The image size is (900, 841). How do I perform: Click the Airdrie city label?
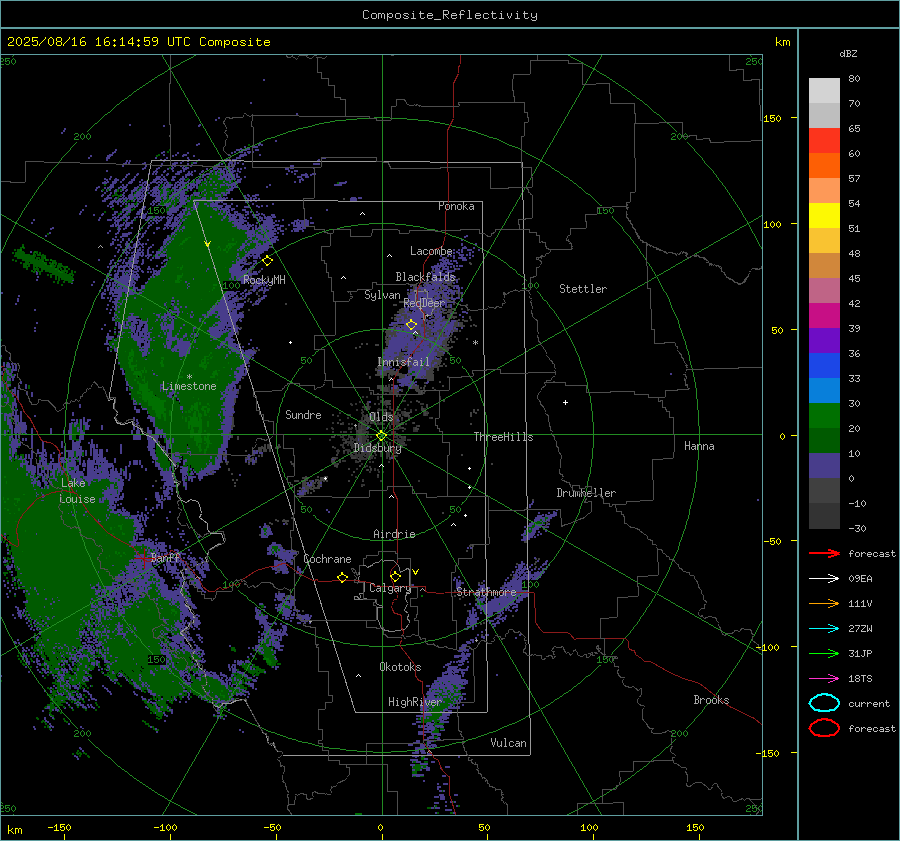394,534
